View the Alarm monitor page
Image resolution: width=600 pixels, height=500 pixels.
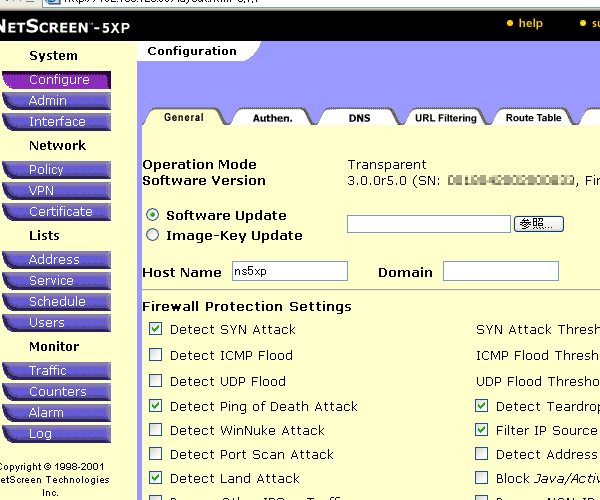57,412
